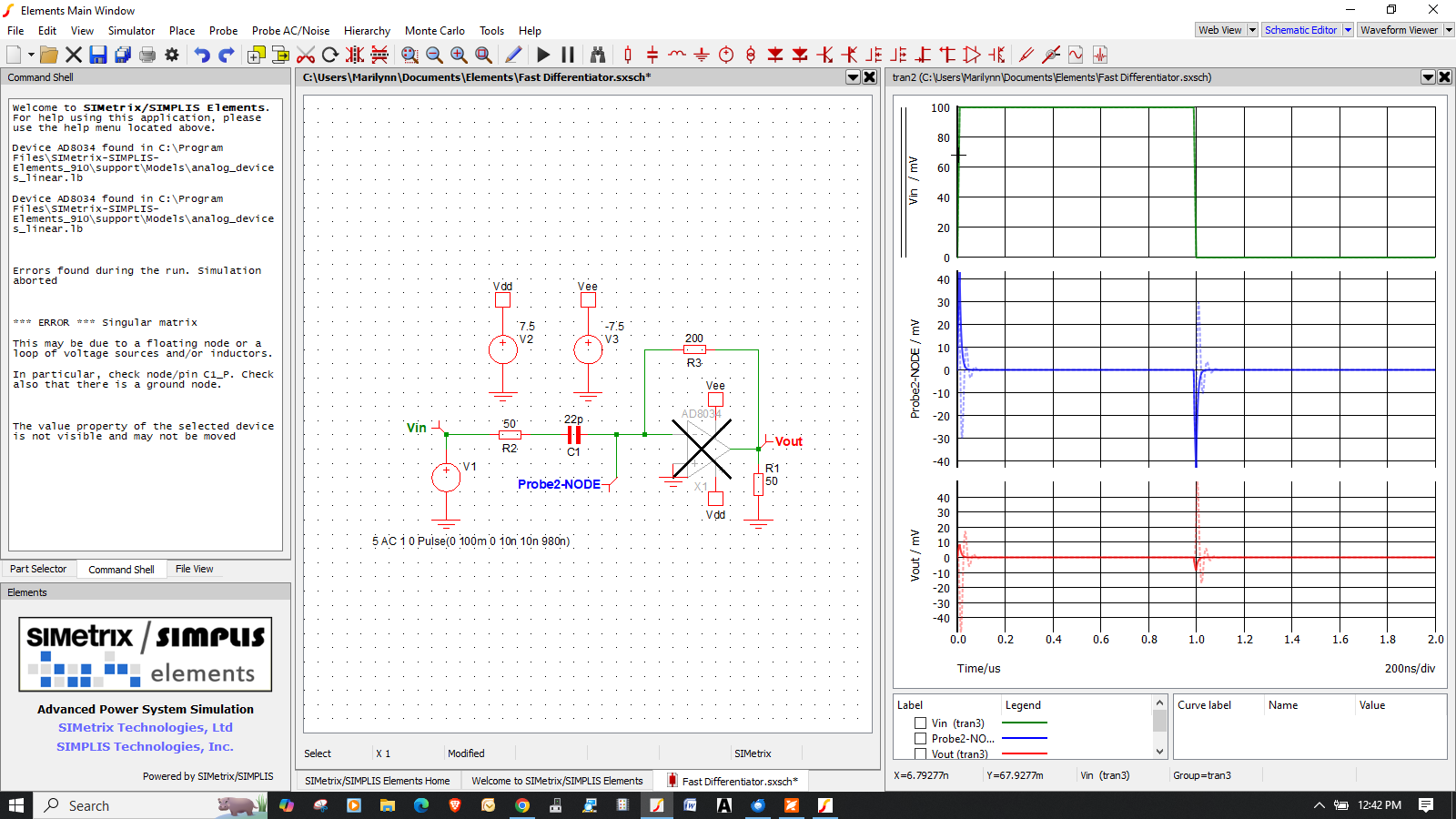
Task: Place a capacitor from the toolbar
Action: 652,55
